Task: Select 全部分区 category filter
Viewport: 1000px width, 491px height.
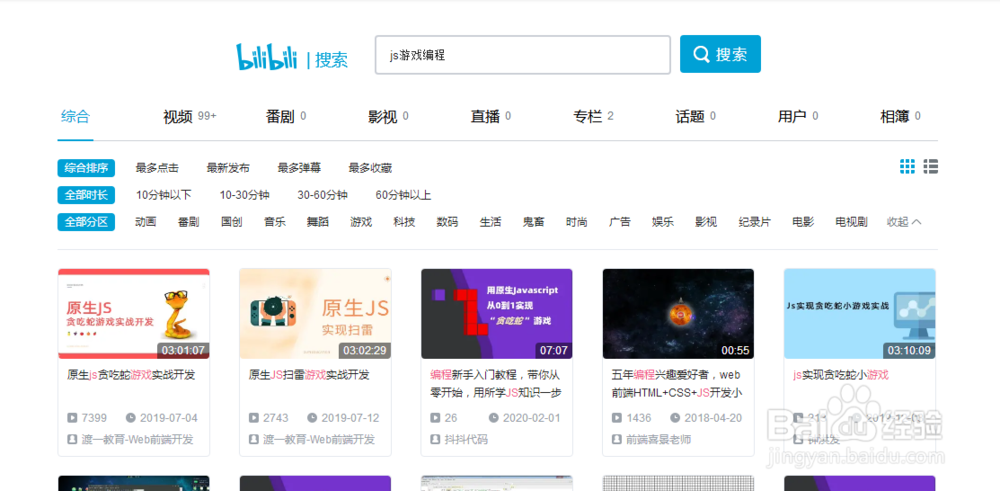Action: pos(86,222)
